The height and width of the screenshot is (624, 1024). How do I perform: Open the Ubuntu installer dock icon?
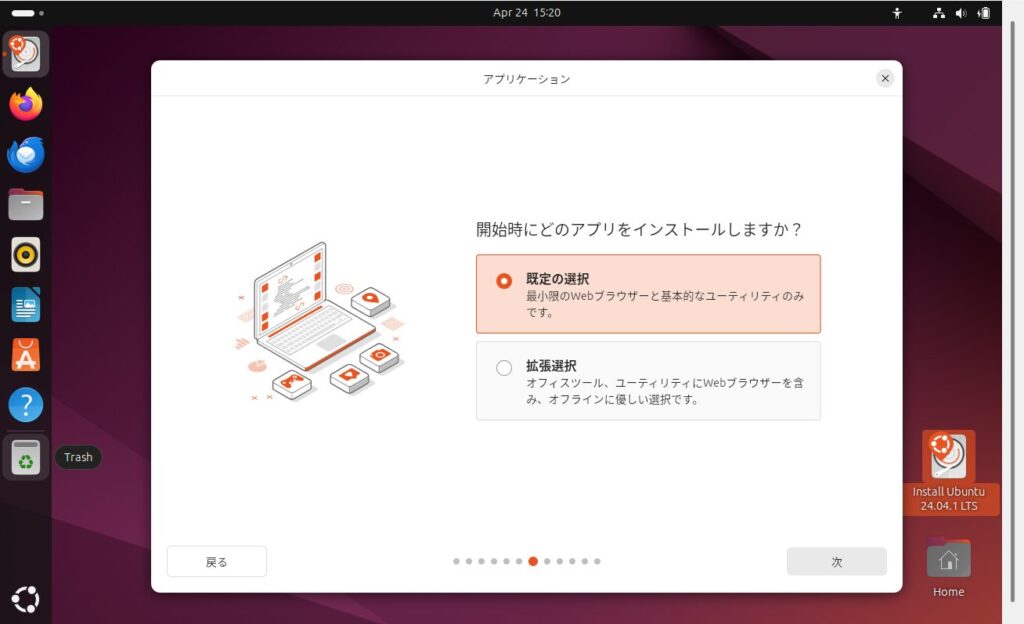pyautogui.click(x=25, y=54)
